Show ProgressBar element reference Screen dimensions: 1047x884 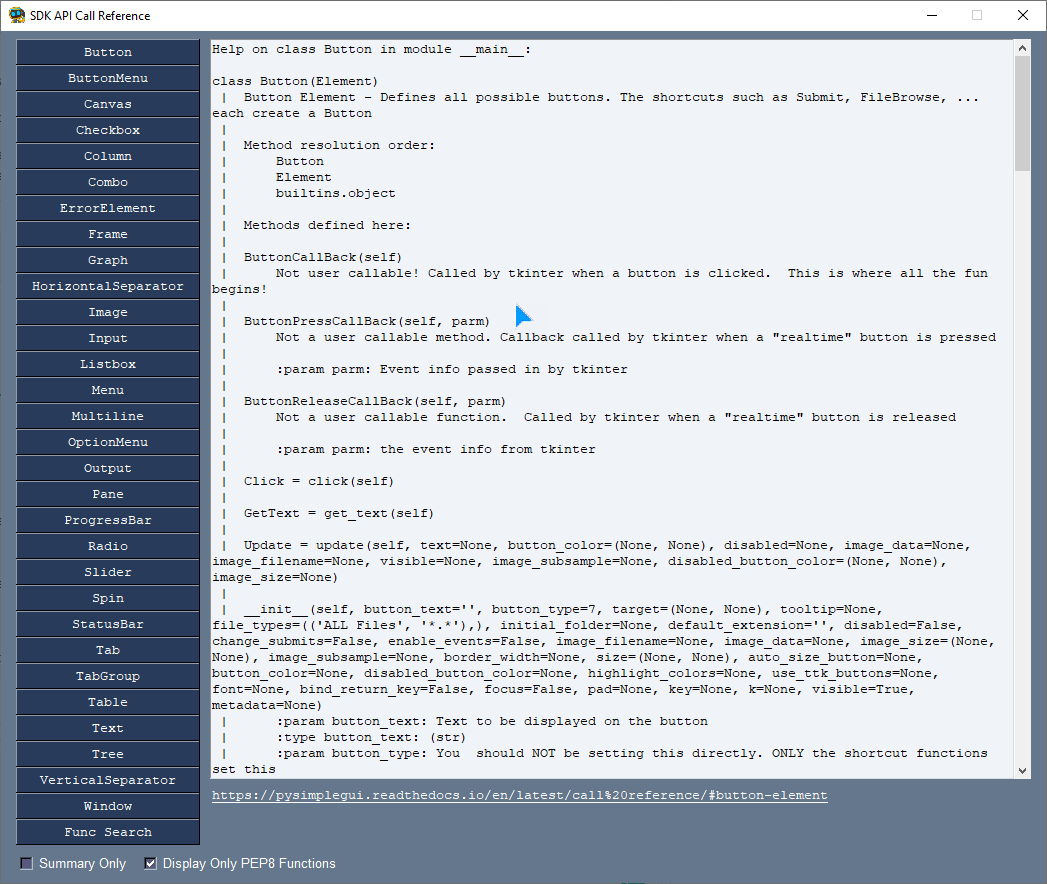(107, 520)
